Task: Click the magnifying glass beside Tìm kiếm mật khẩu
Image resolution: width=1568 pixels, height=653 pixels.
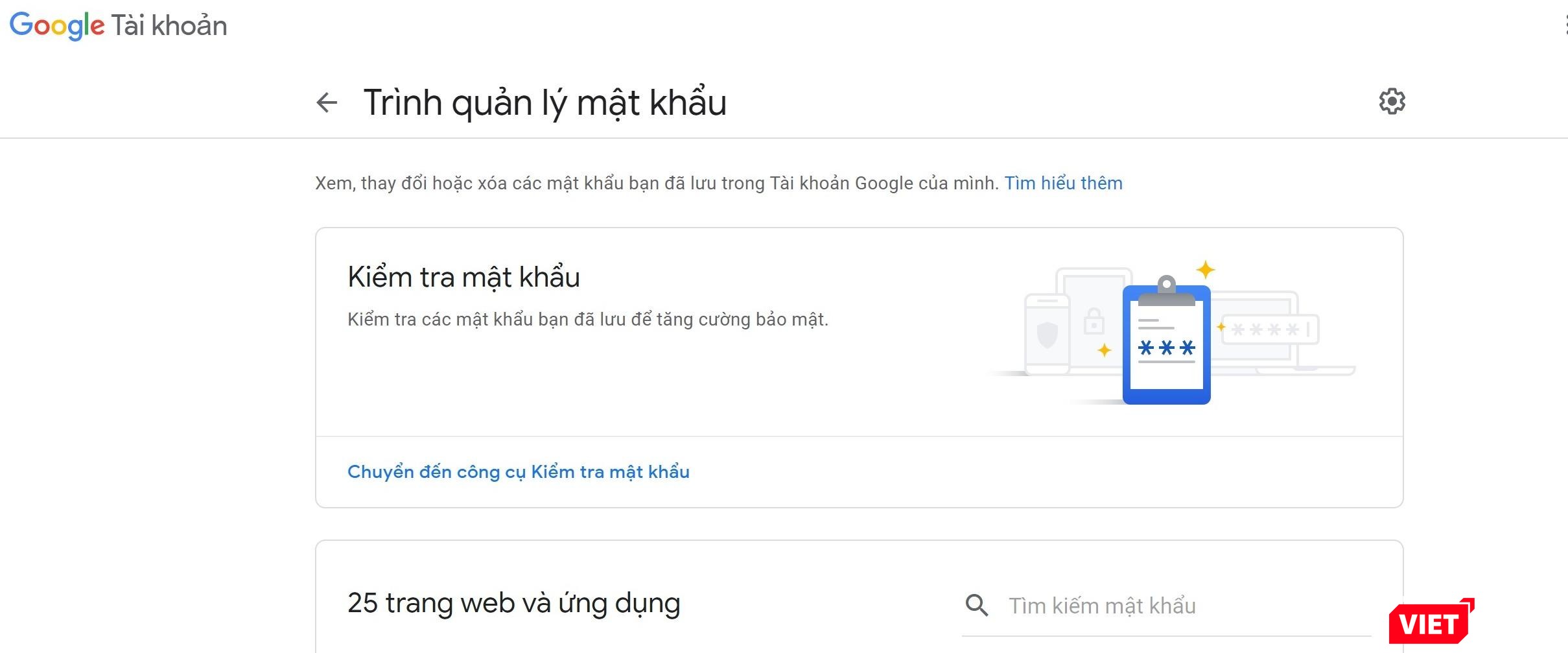Action: (x=976, y=606)
